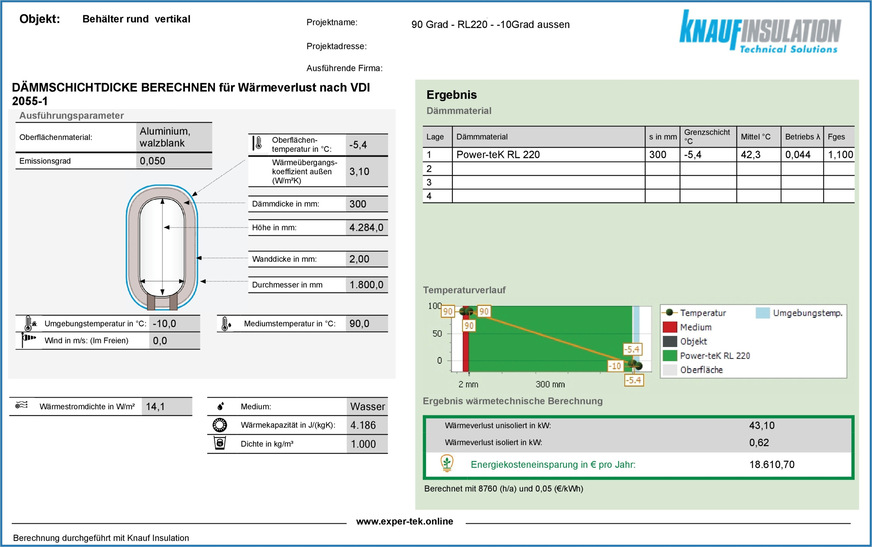This screenshot has height=547, width=872.
Task: Click the droplet icon beside Medium
Action: [x=220, y=407]
